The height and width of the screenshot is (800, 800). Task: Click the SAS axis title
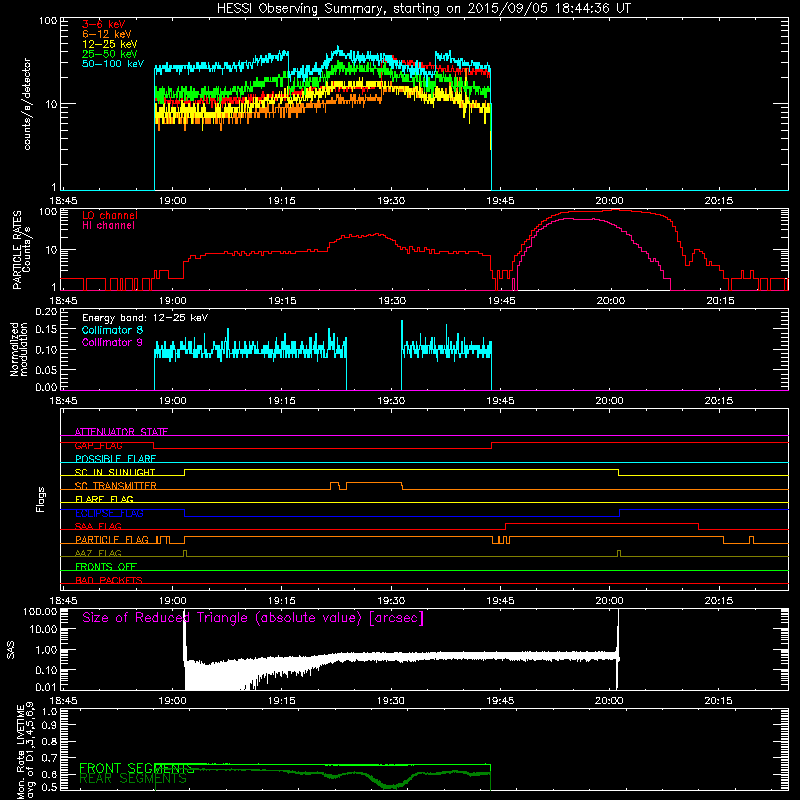(x=11, y=650)
